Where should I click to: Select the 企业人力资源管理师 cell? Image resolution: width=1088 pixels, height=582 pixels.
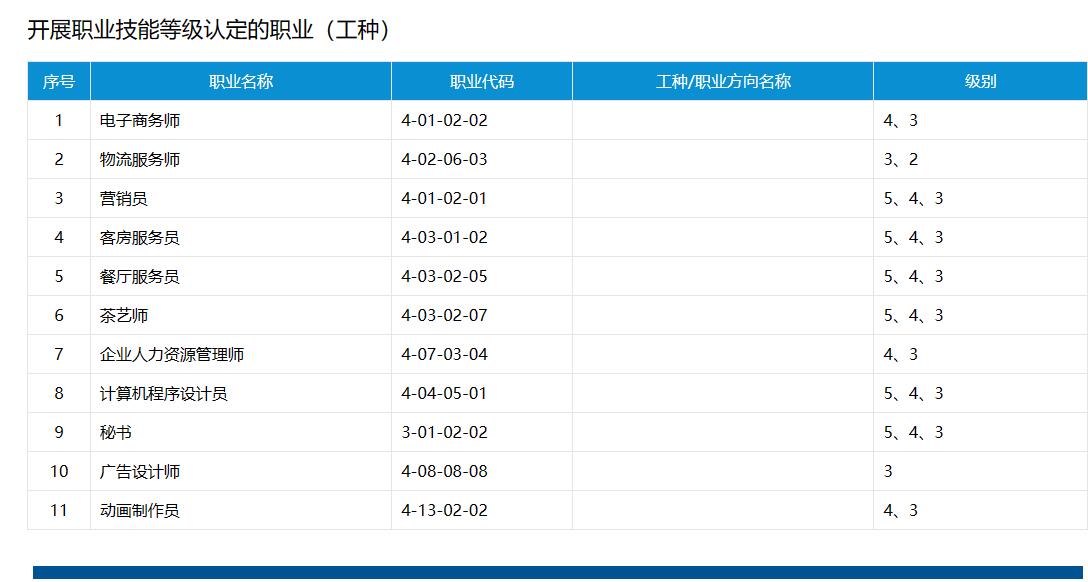172,355
